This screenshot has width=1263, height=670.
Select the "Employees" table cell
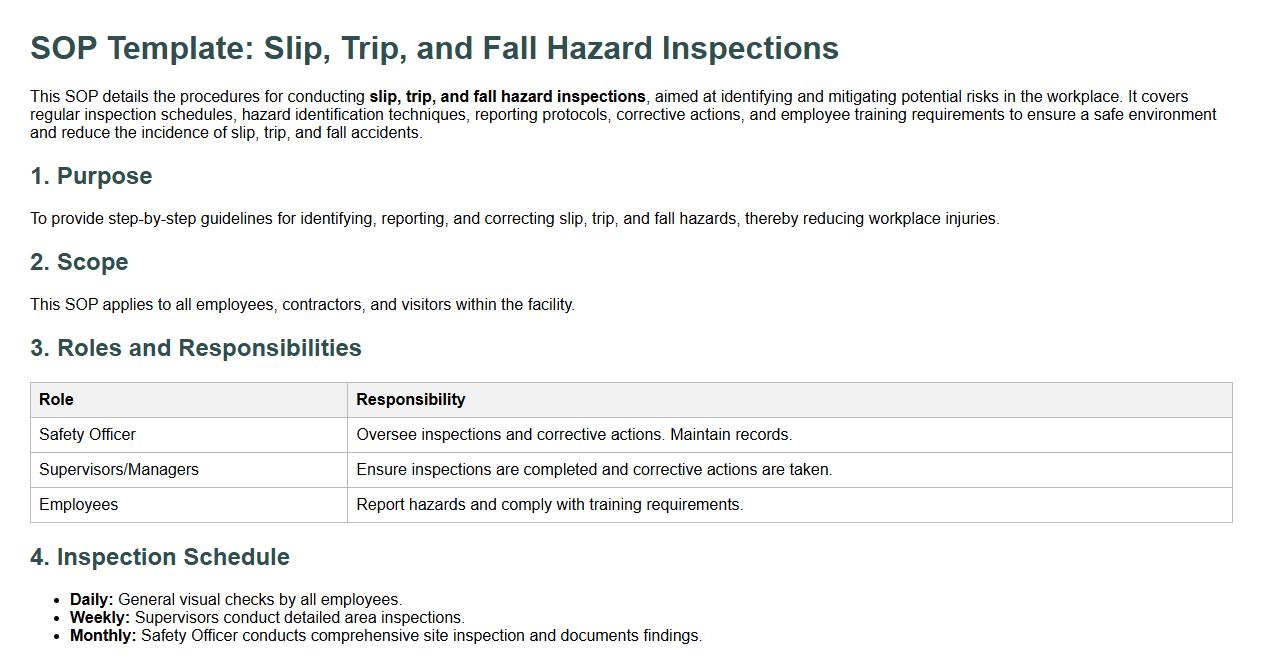click(78, 505)
